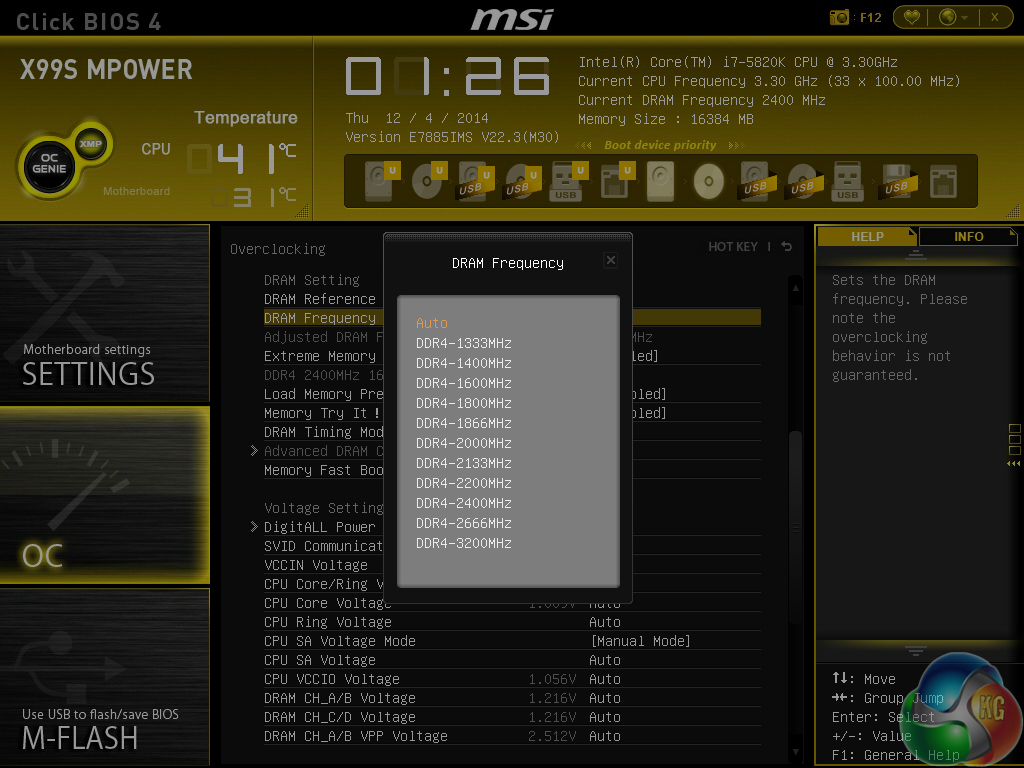This screenshot has width=1024, height=768.
Task: Choose DDR4-2200MHz option
Action: (464, 483)
